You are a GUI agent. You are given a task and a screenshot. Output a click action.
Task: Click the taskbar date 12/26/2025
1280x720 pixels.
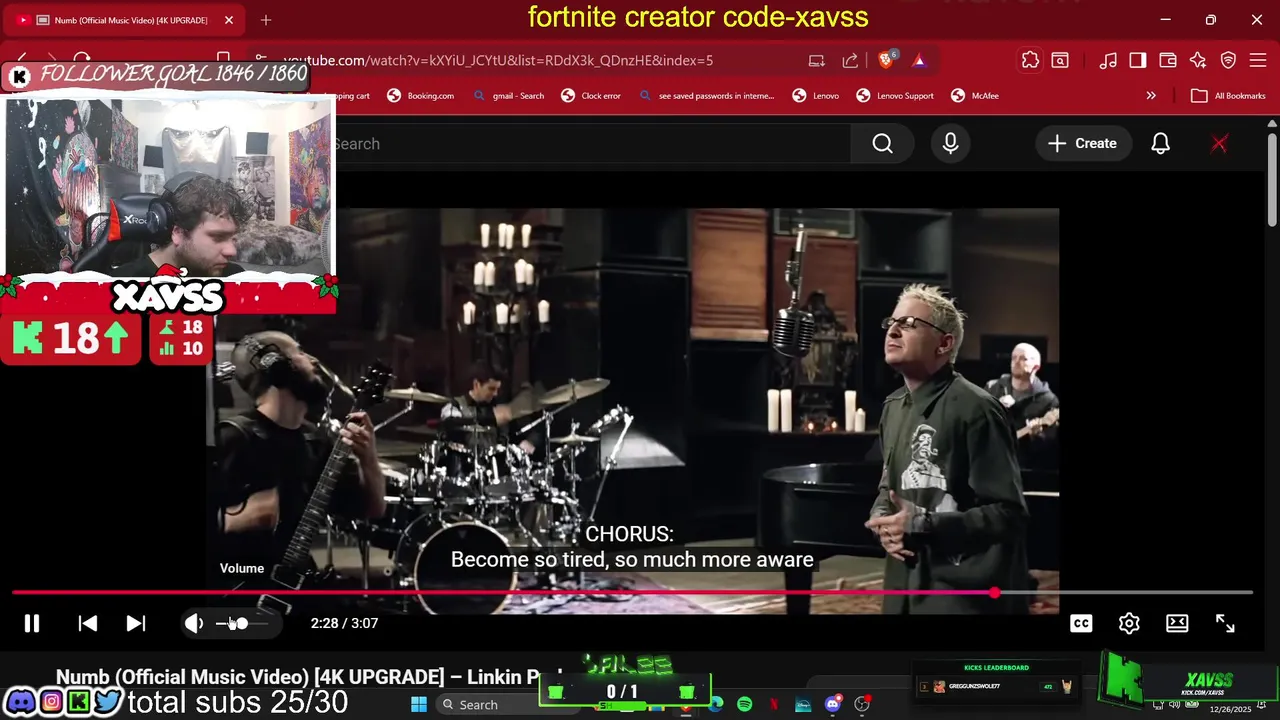[1230, 709]
